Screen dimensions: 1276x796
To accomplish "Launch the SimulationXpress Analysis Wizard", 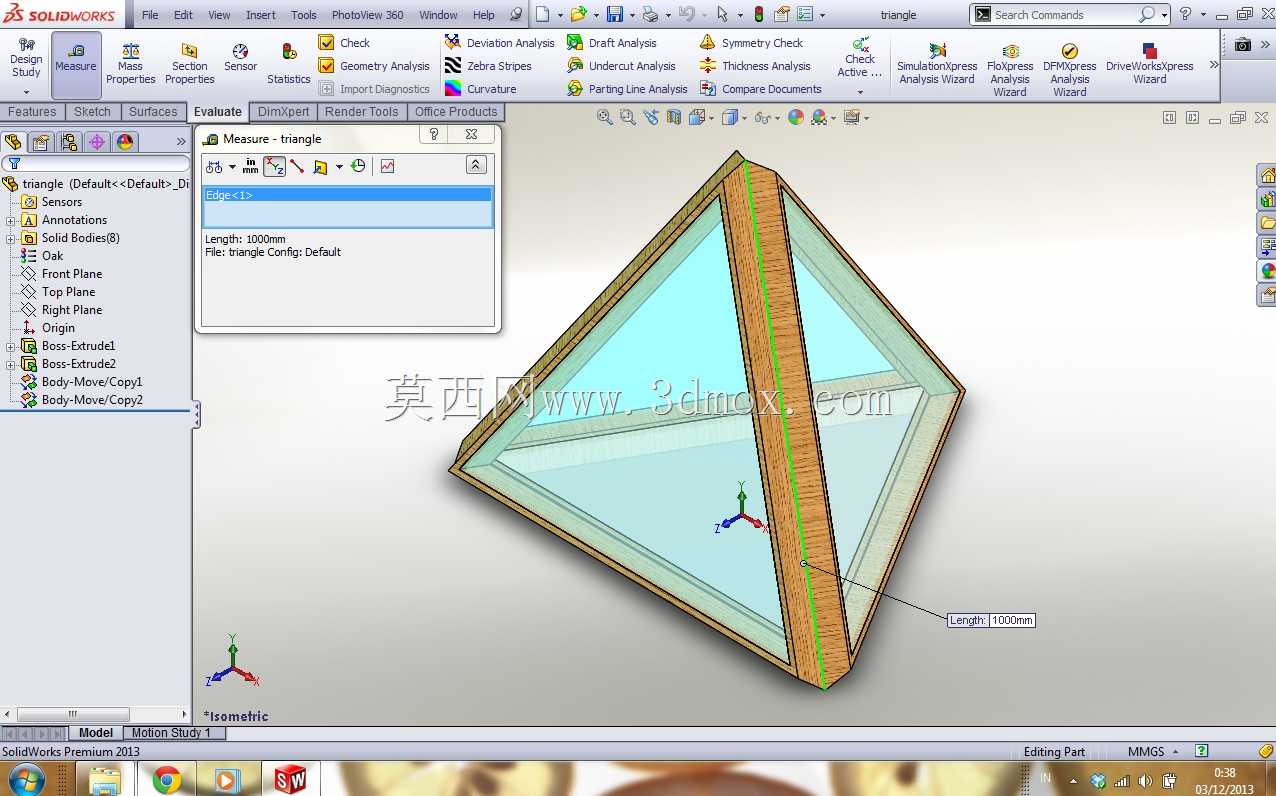I will 937,65.
